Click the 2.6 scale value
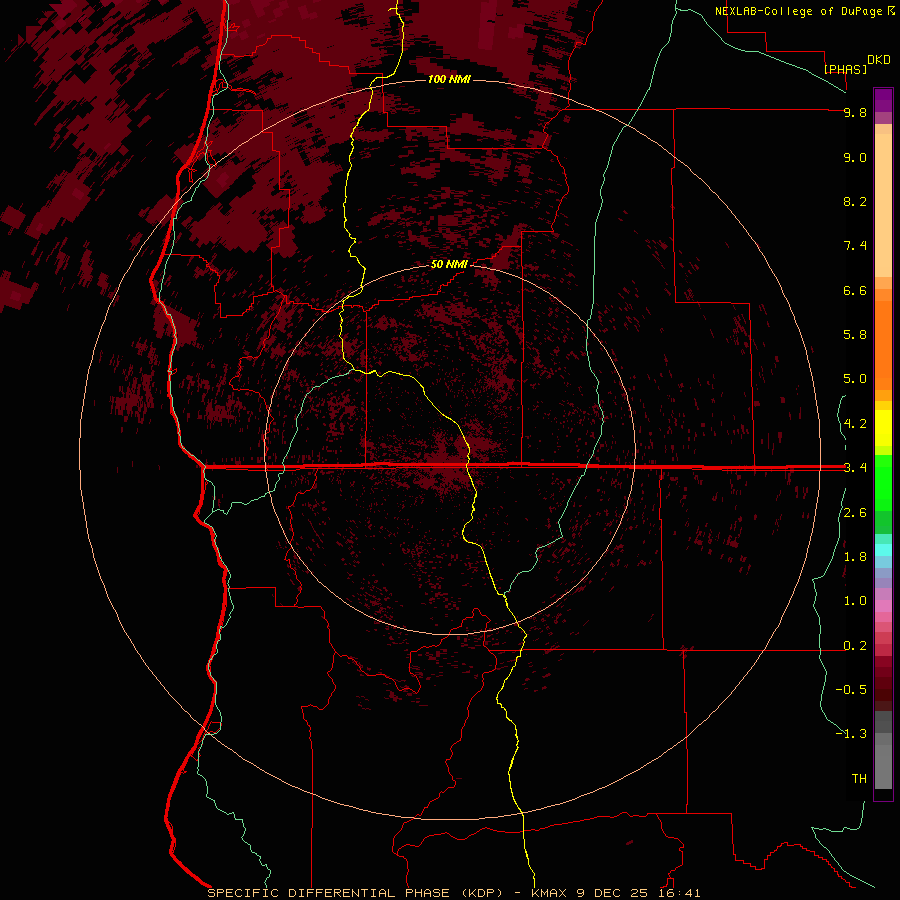The height and width of the screenshot is (900, 900). coord(855,513)
